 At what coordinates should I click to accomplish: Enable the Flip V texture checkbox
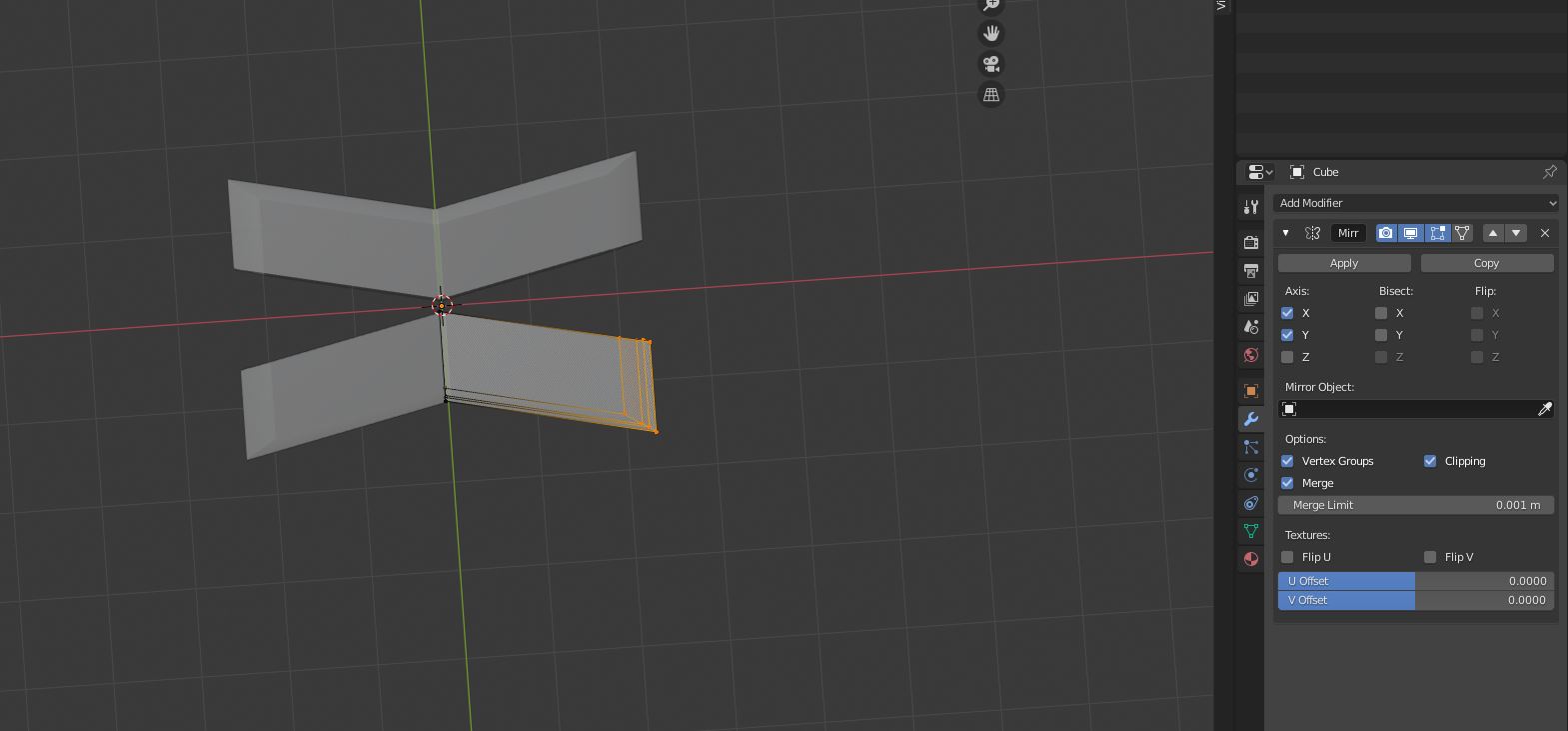click(x=1430, y=557)
